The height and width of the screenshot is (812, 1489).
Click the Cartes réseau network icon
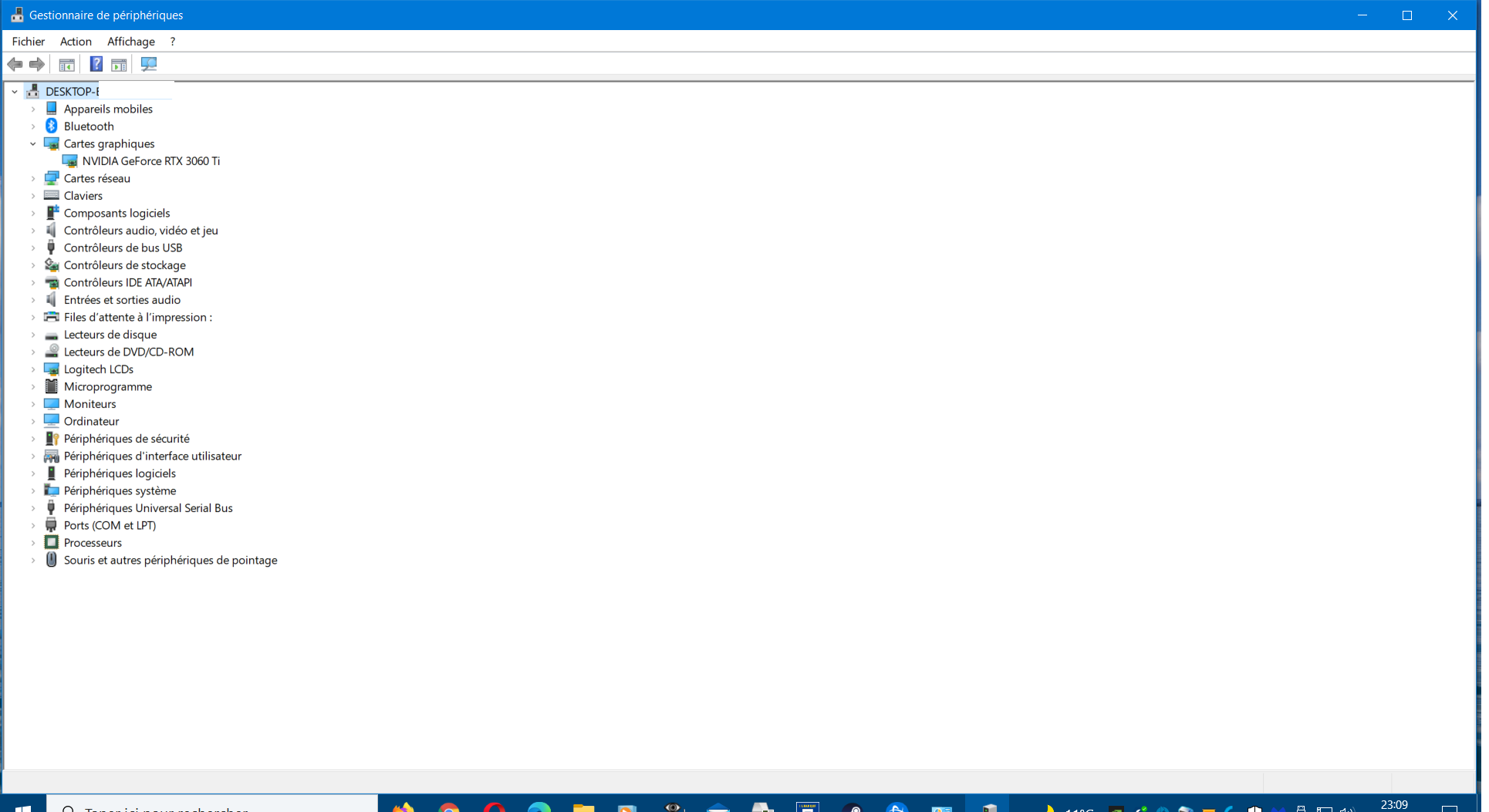[x=52, y=178]
